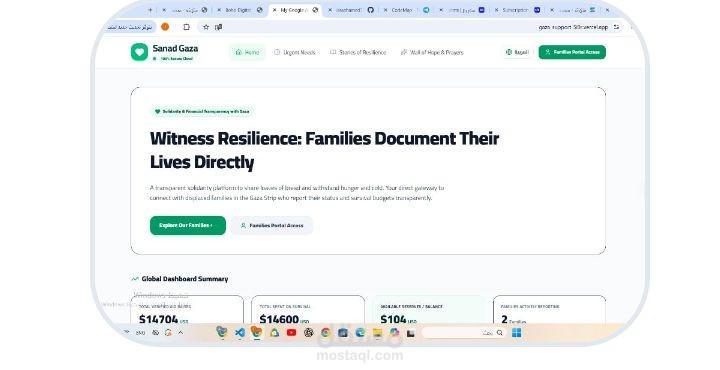
Task: Click the Witness Resilience headline
Action: (x=324, y=150)
